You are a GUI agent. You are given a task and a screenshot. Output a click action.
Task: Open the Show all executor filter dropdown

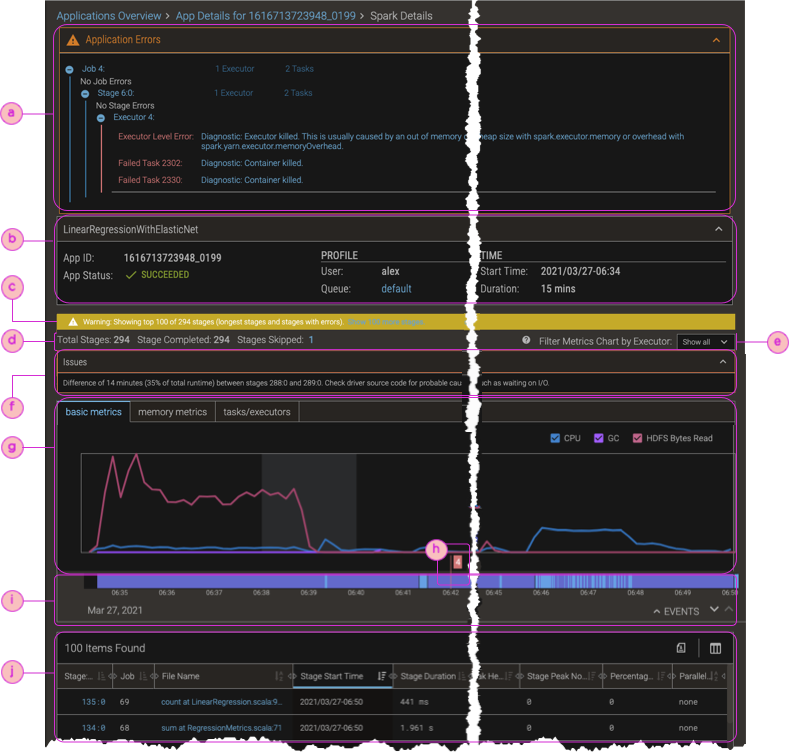705,342
